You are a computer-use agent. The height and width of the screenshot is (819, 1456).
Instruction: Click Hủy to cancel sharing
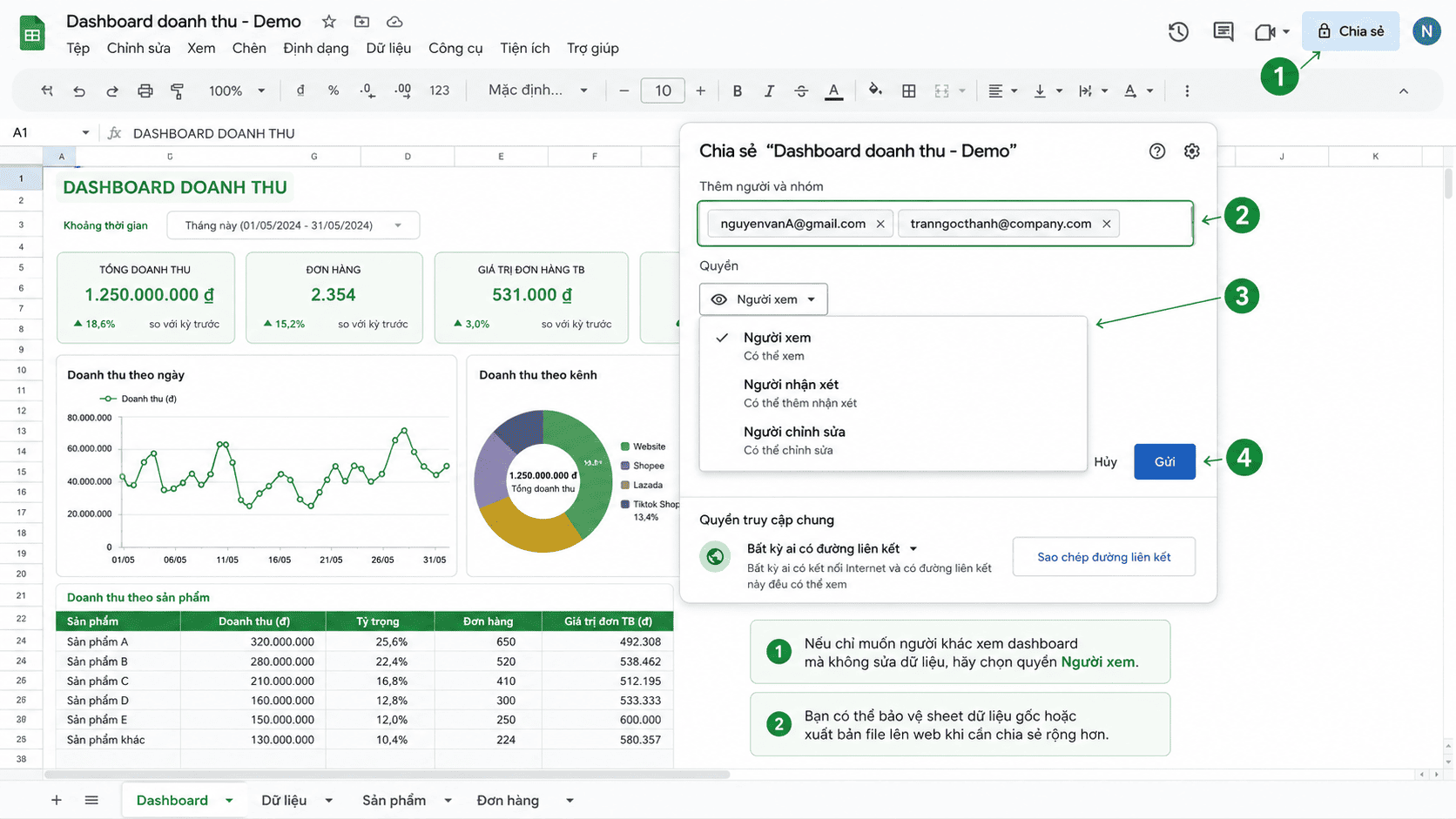tap(1105, 462)
